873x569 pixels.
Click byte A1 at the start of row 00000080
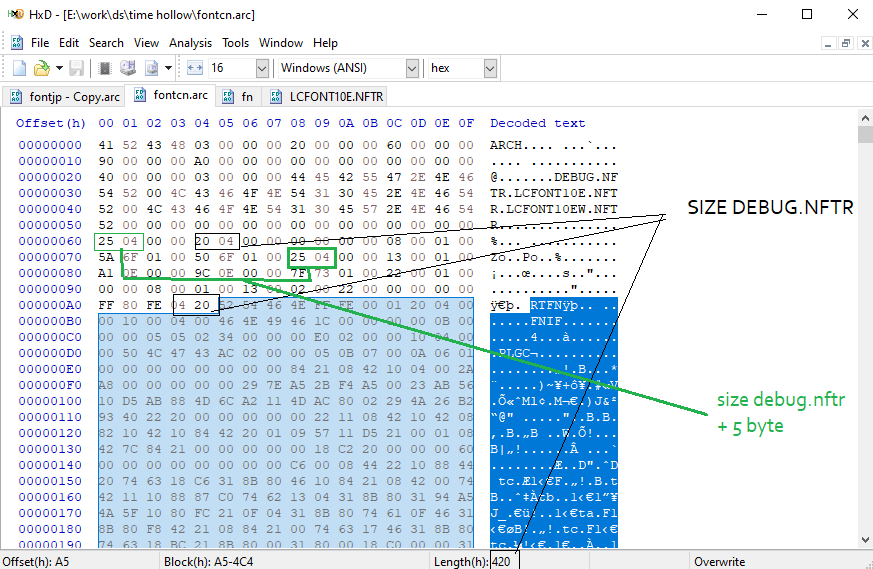point(106,273)
